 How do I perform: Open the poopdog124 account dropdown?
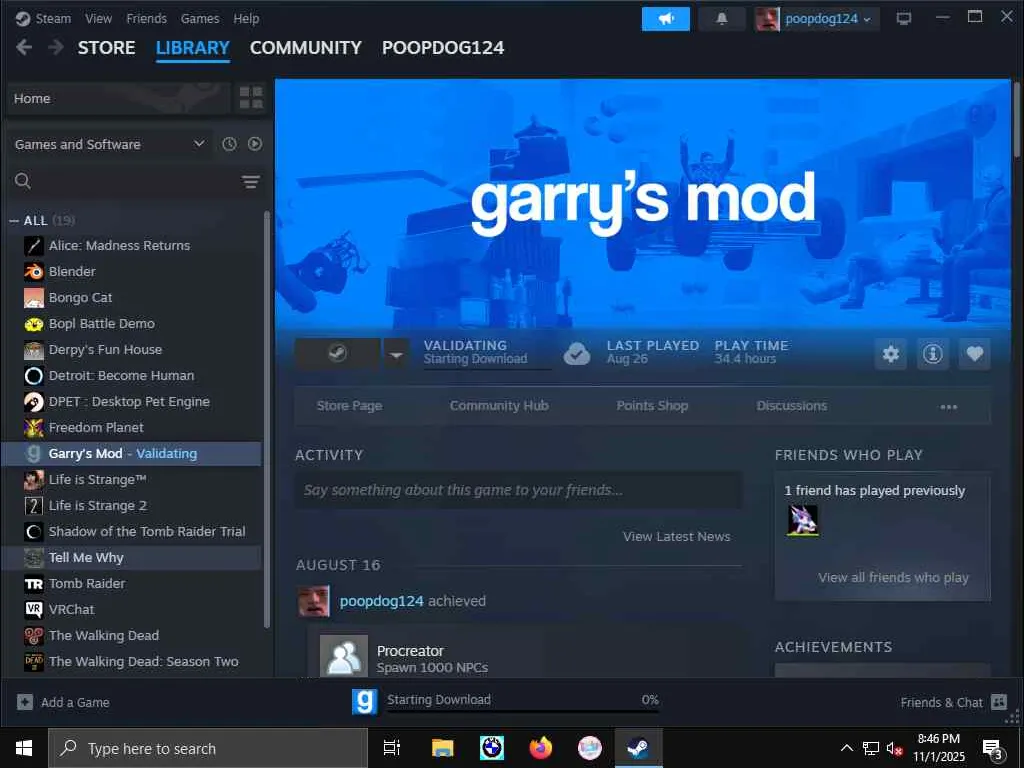click(816, 19)
